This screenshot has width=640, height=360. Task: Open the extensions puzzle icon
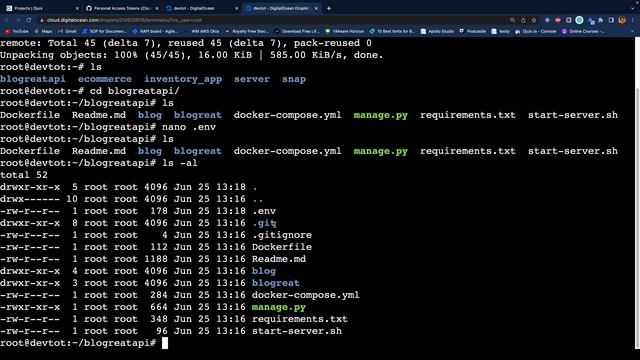[601, 20]
